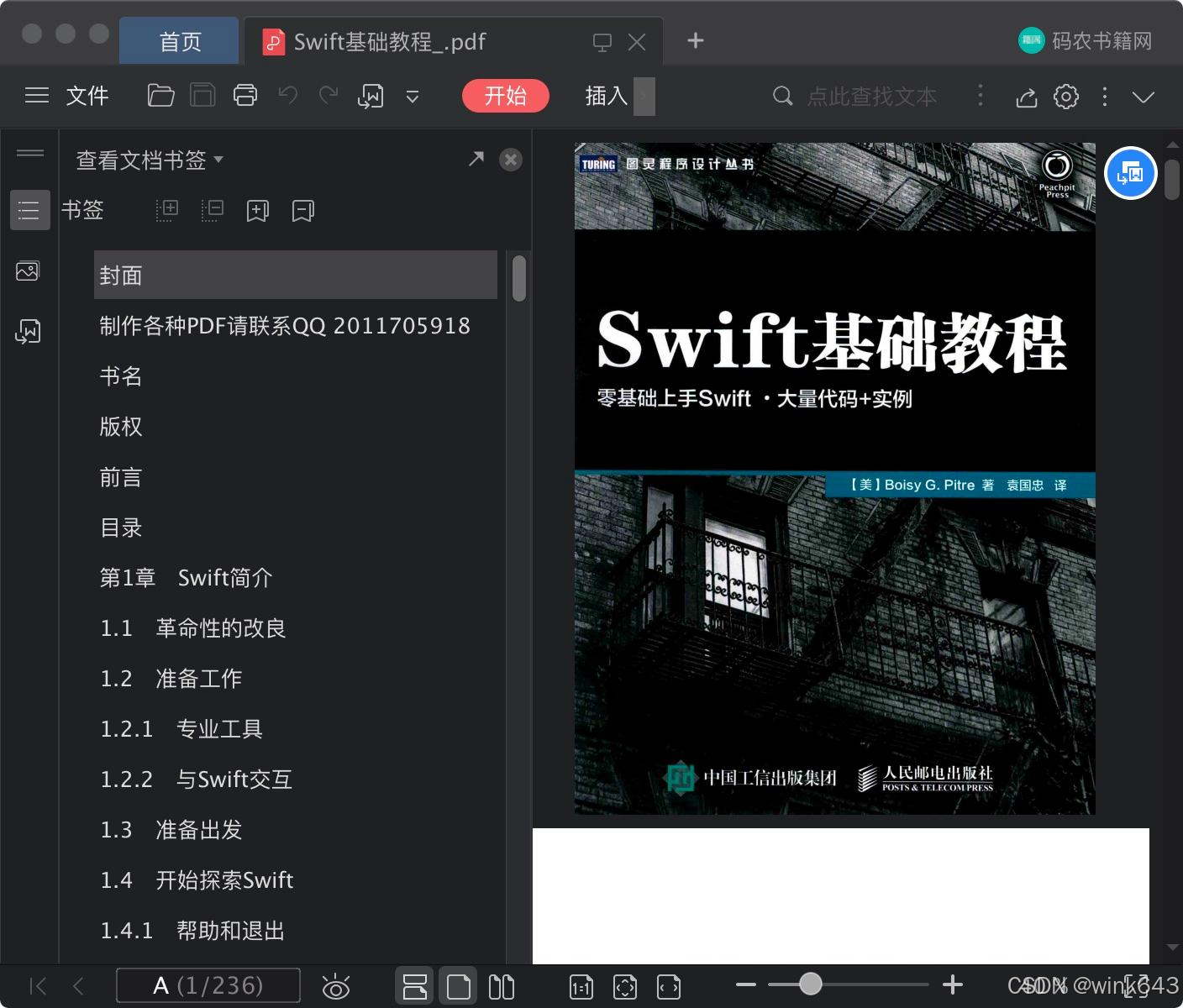
Task: Click the undo arrow
Action: 287,96
